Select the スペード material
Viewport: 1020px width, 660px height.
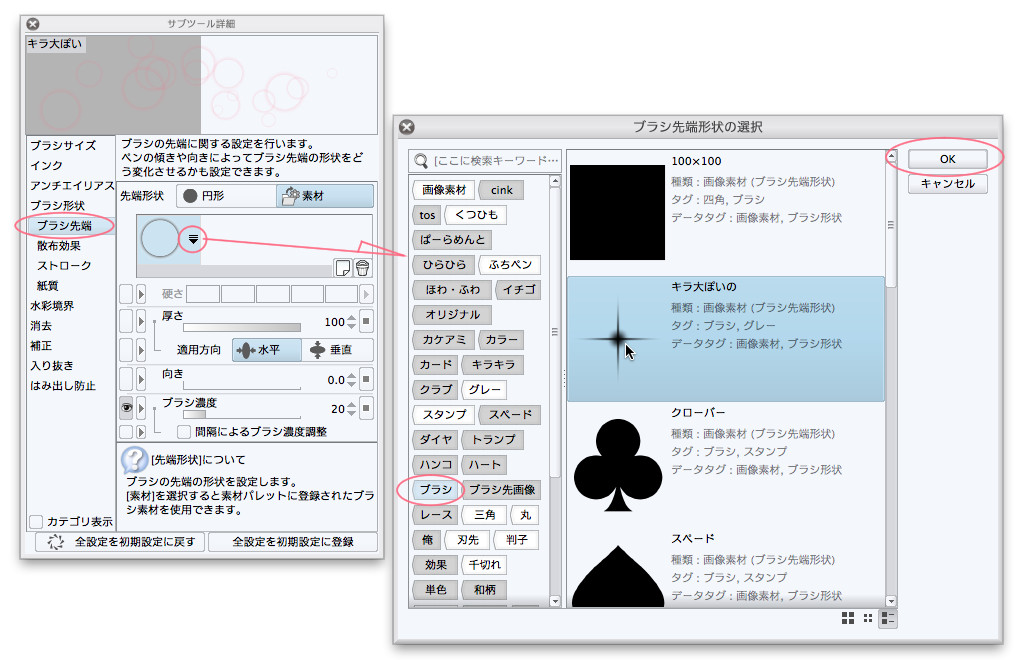coord(725,569)
